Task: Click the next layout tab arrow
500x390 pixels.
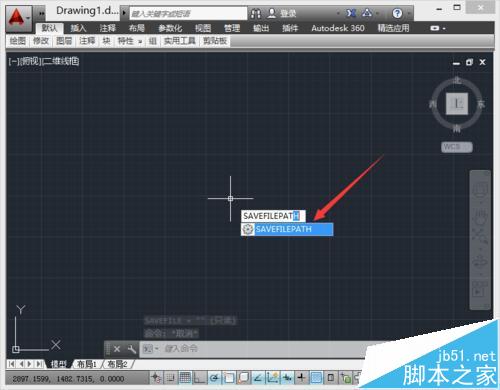Action: tap(30, 364)
